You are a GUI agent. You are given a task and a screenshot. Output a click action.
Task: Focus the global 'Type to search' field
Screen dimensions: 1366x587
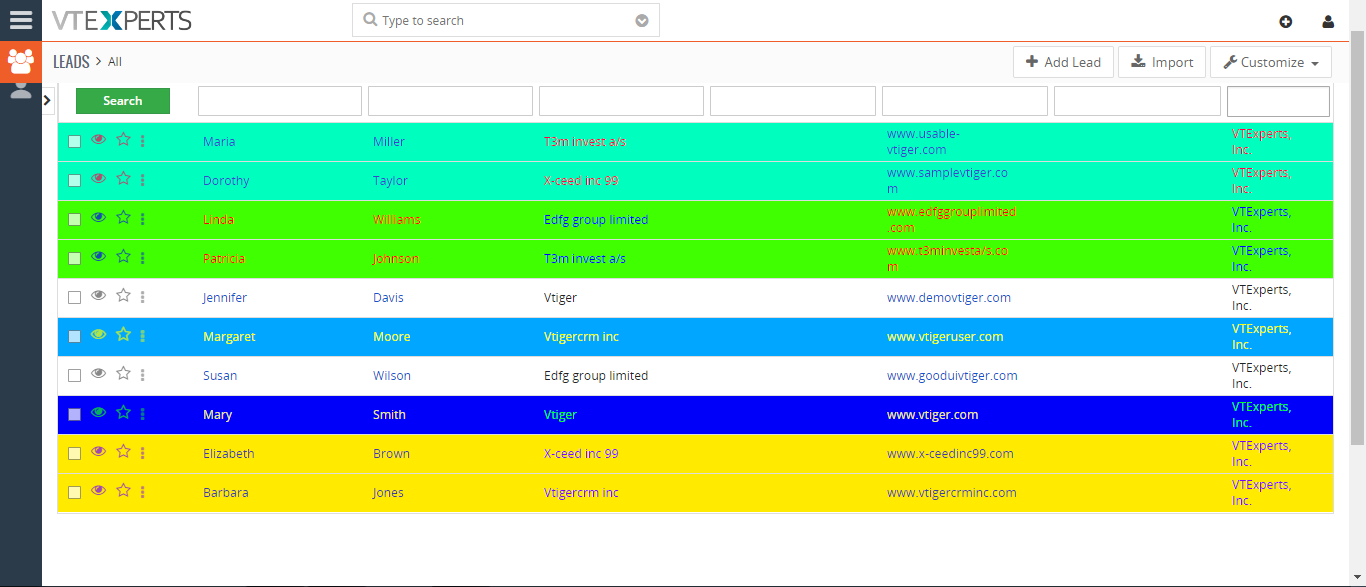[506, 20]
